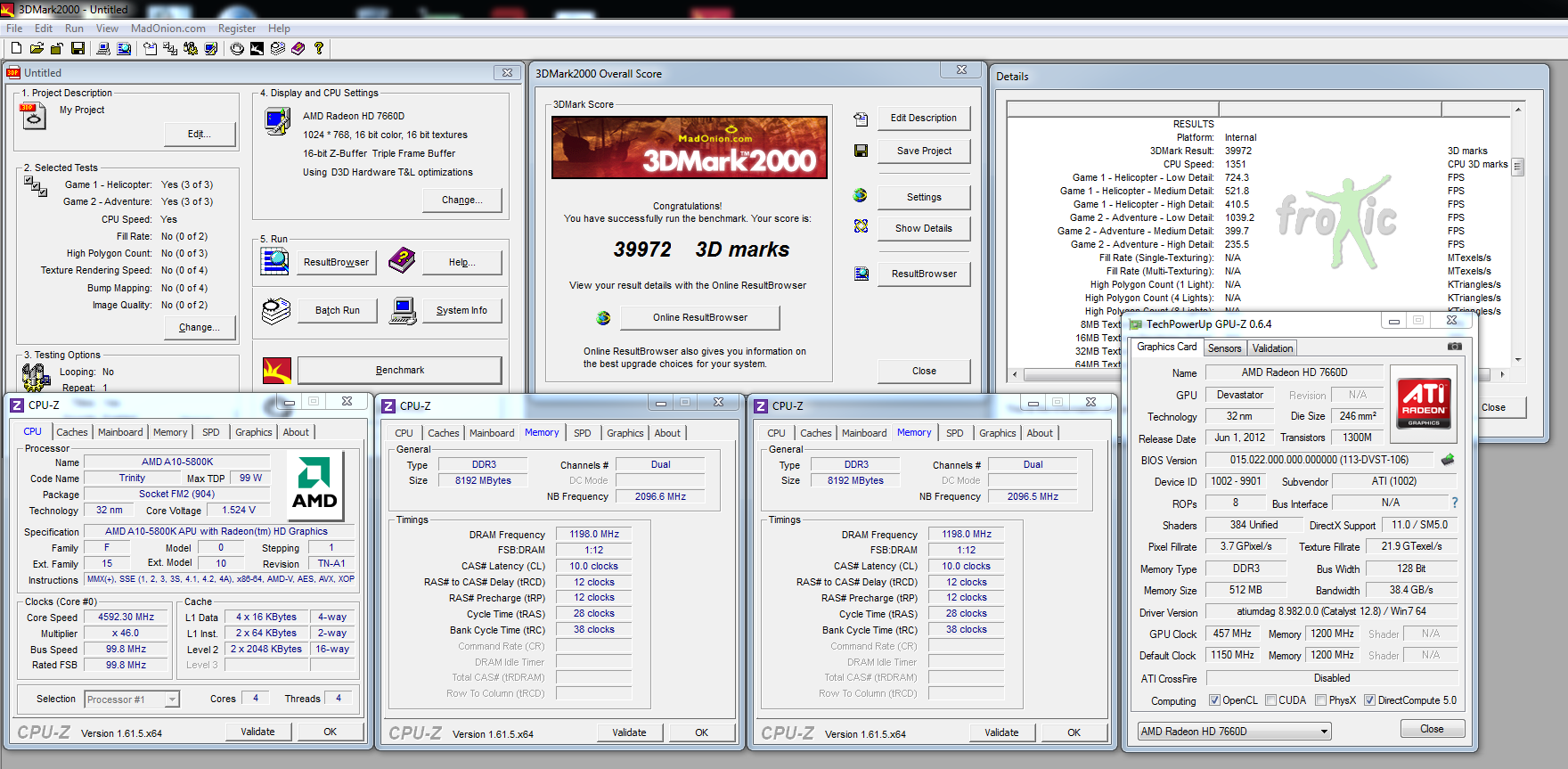Click the 3DMark2000 banner image

[x=690, y=148]
